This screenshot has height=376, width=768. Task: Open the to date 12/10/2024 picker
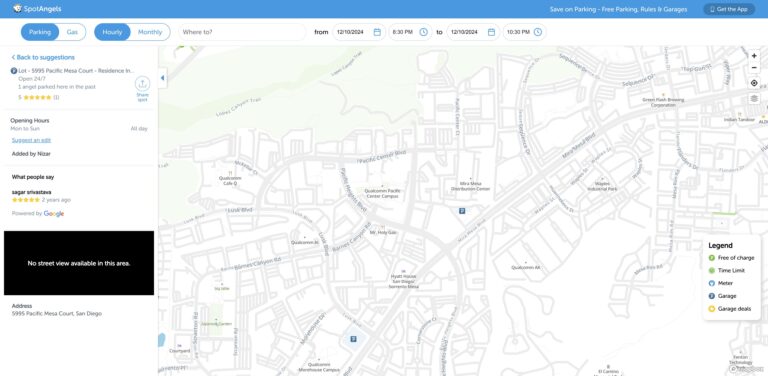pos(473,32)
